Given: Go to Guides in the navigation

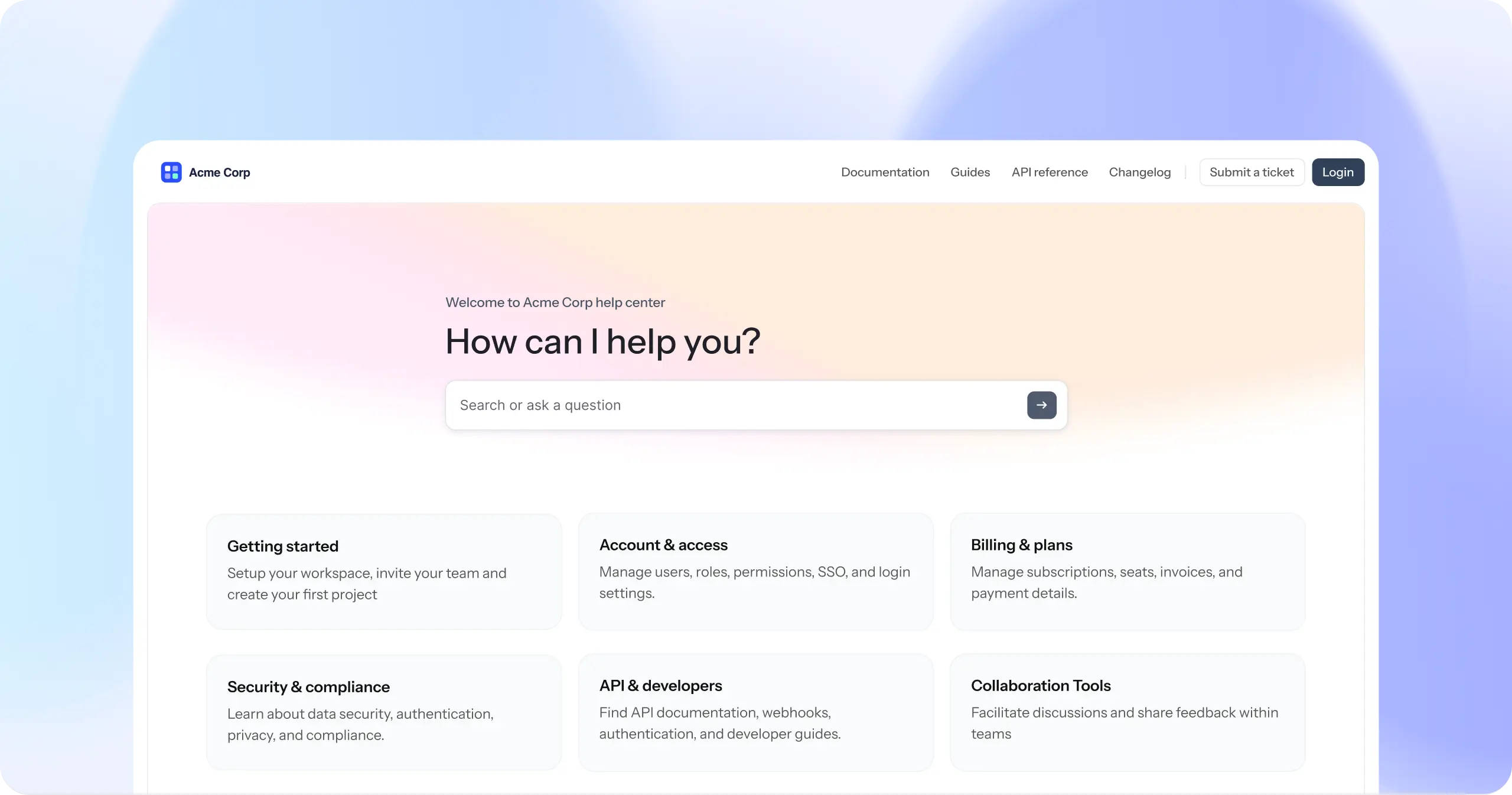Looking at the screenshot, I should 970,172.
